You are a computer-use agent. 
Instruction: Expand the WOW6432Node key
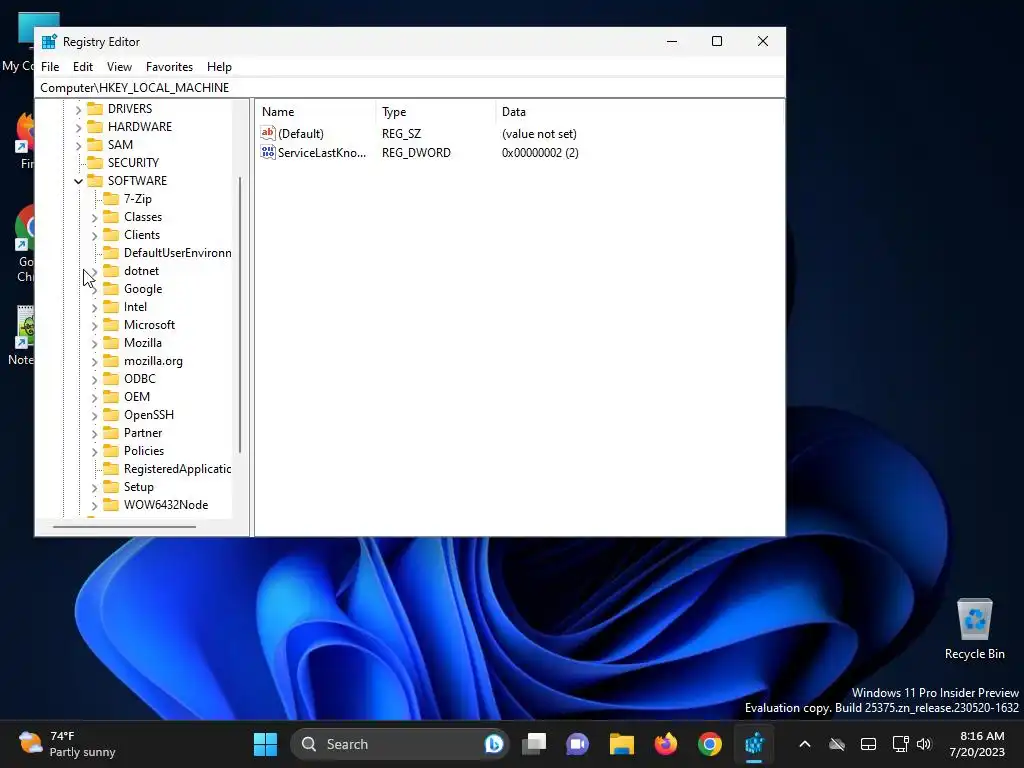tap(95, 505)
